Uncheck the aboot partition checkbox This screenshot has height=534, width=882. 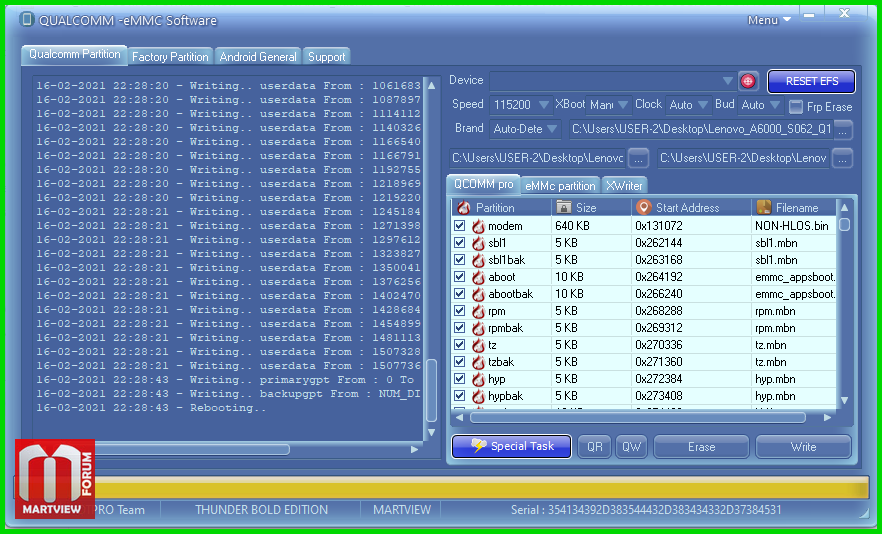coord(460,277)
